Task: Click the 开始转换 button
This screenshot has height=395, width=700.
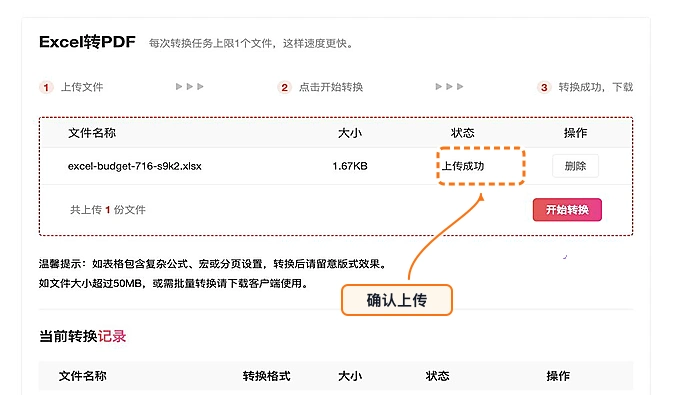Action: click(x=567, y=210)
